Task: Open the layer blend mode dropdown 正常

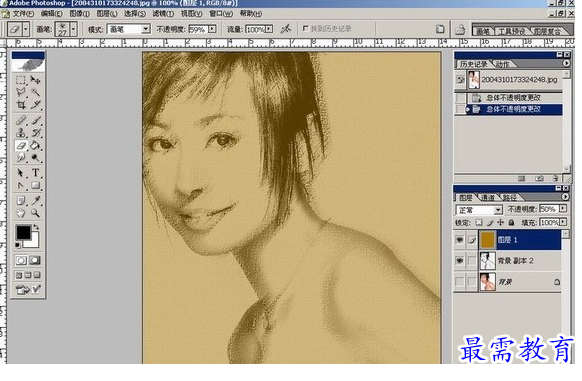Action: tap(479, 210)
